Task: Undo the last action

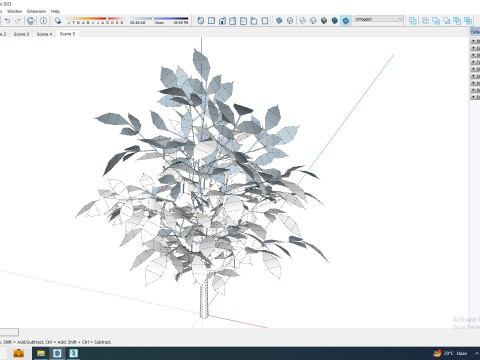Action: (x=7, y=21)
